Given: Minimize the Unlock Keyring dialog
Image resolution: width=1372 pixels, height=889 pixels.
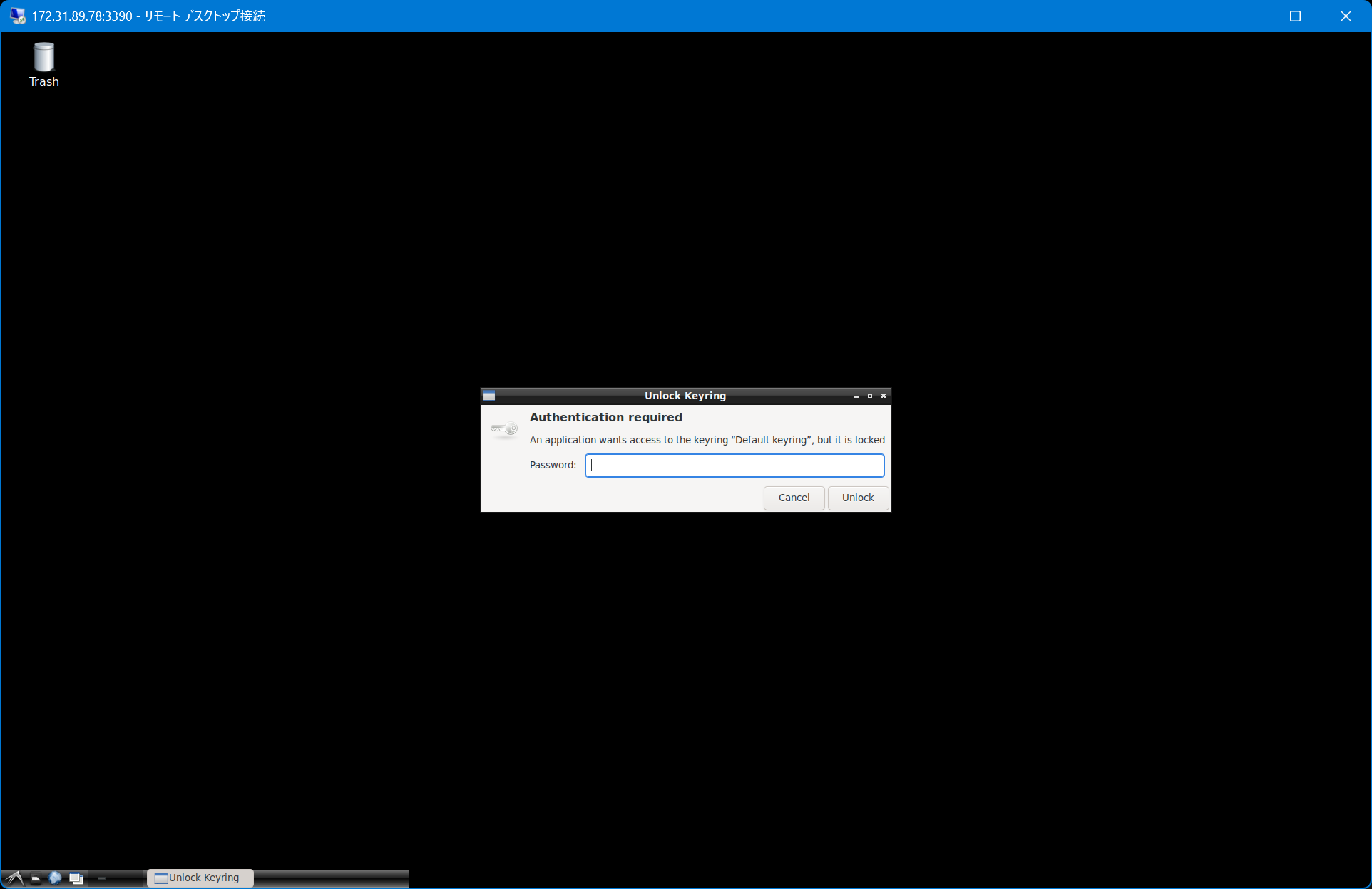Looking at the screenshot, I should pyautogui.click(x=856, y=396).
